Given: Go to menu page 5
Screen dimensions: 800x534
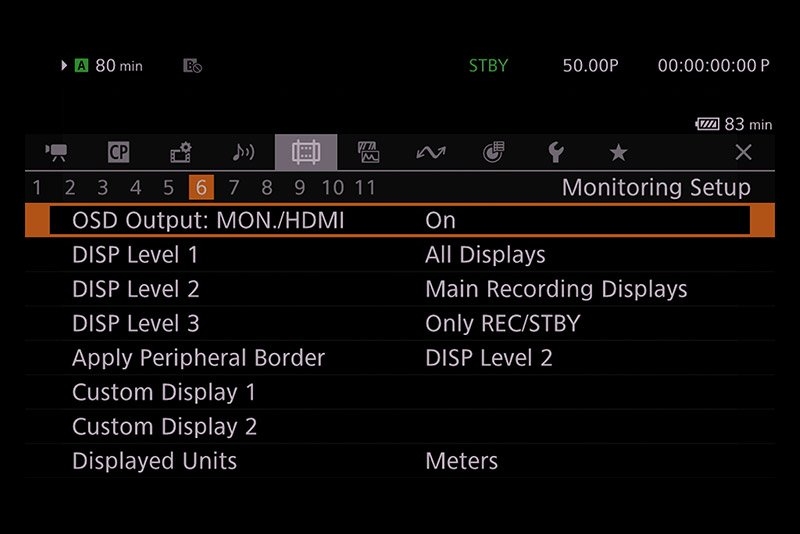Looking at the screenshot, I should [x=168, y=188].
